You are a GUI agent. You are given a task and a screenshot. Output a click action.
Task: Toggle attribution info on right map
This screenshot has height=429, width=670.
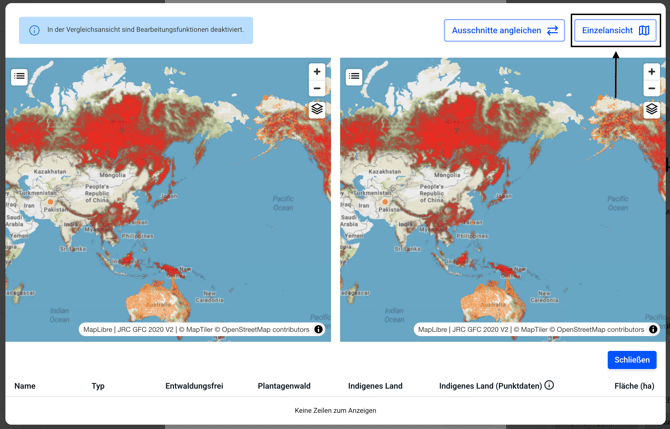click(653, 329)
